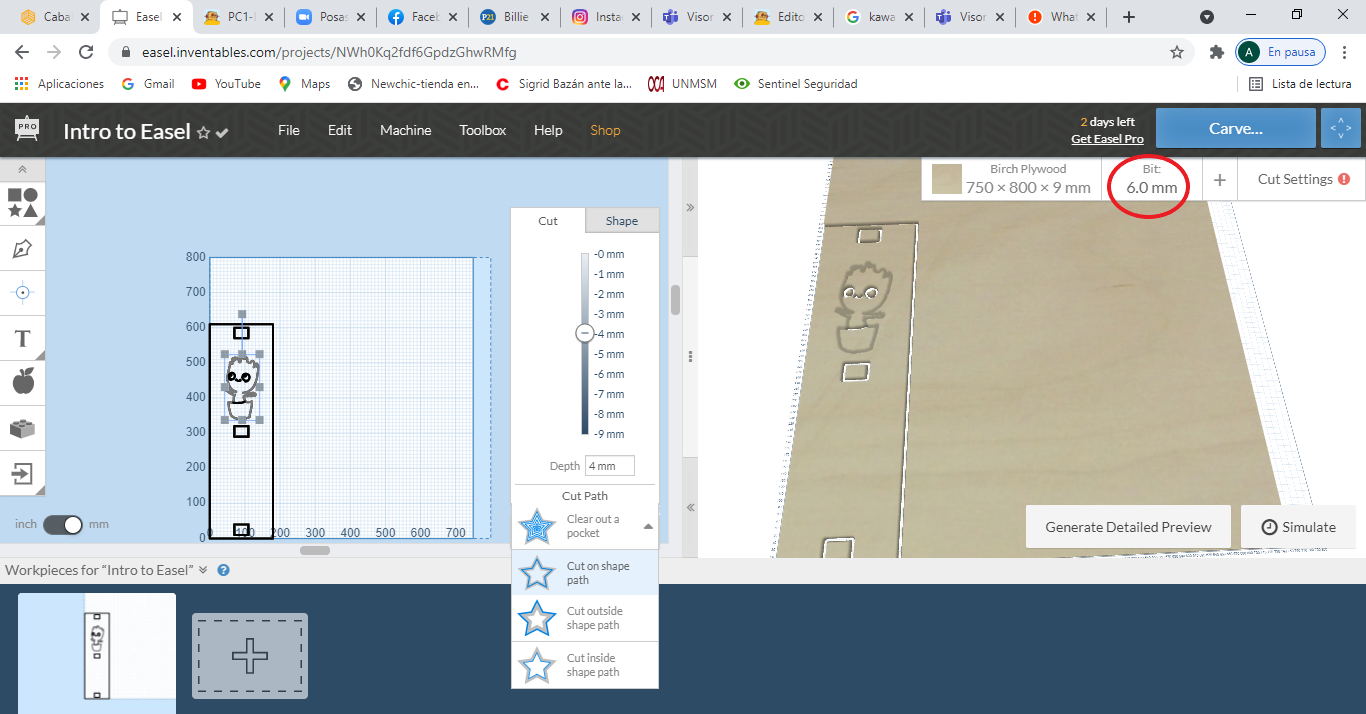Viewport: 1366px width, 714px height.
Task: Click the Cut Settings warning icon
Action: point(1344,179)
